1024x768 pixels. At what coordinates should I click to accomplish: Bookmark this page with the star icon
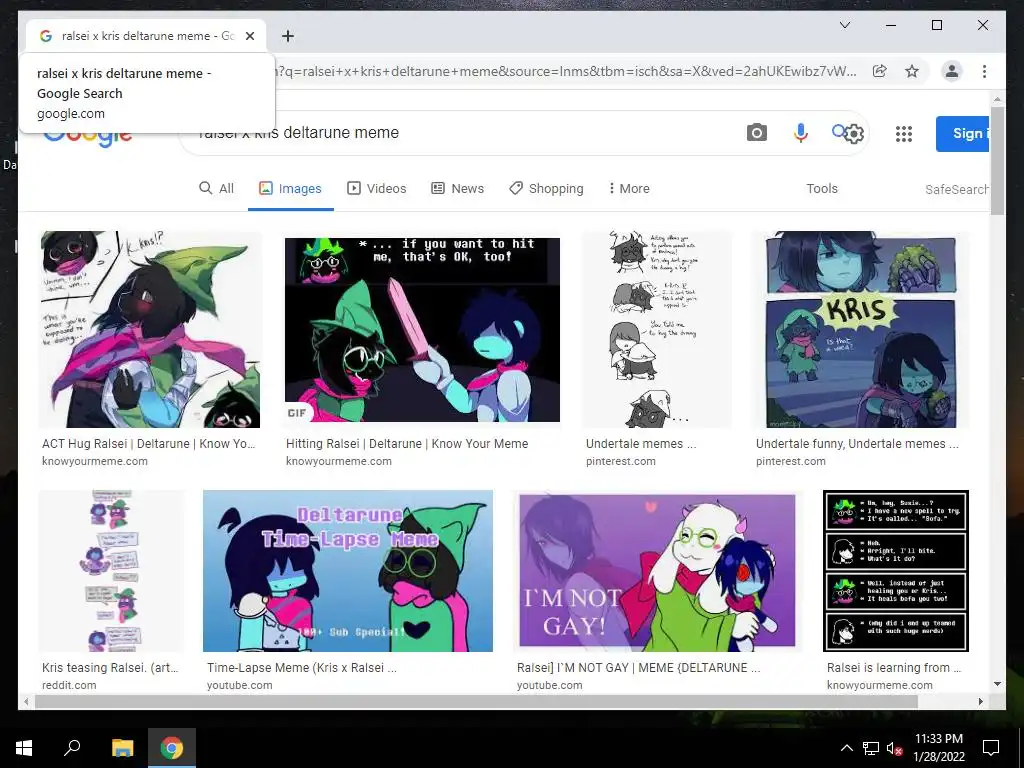912,71
